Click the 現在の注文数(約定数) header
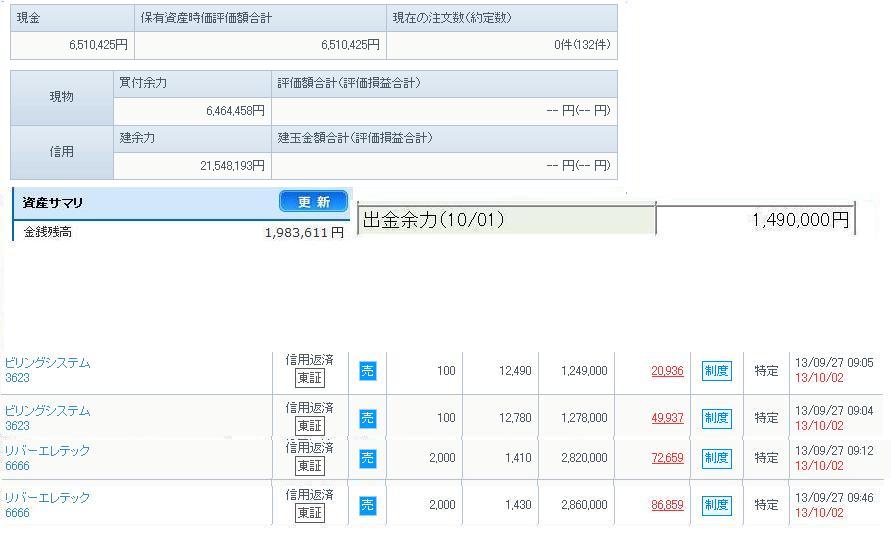The width and height of the screenshot is (891, 538). point(452,18)
